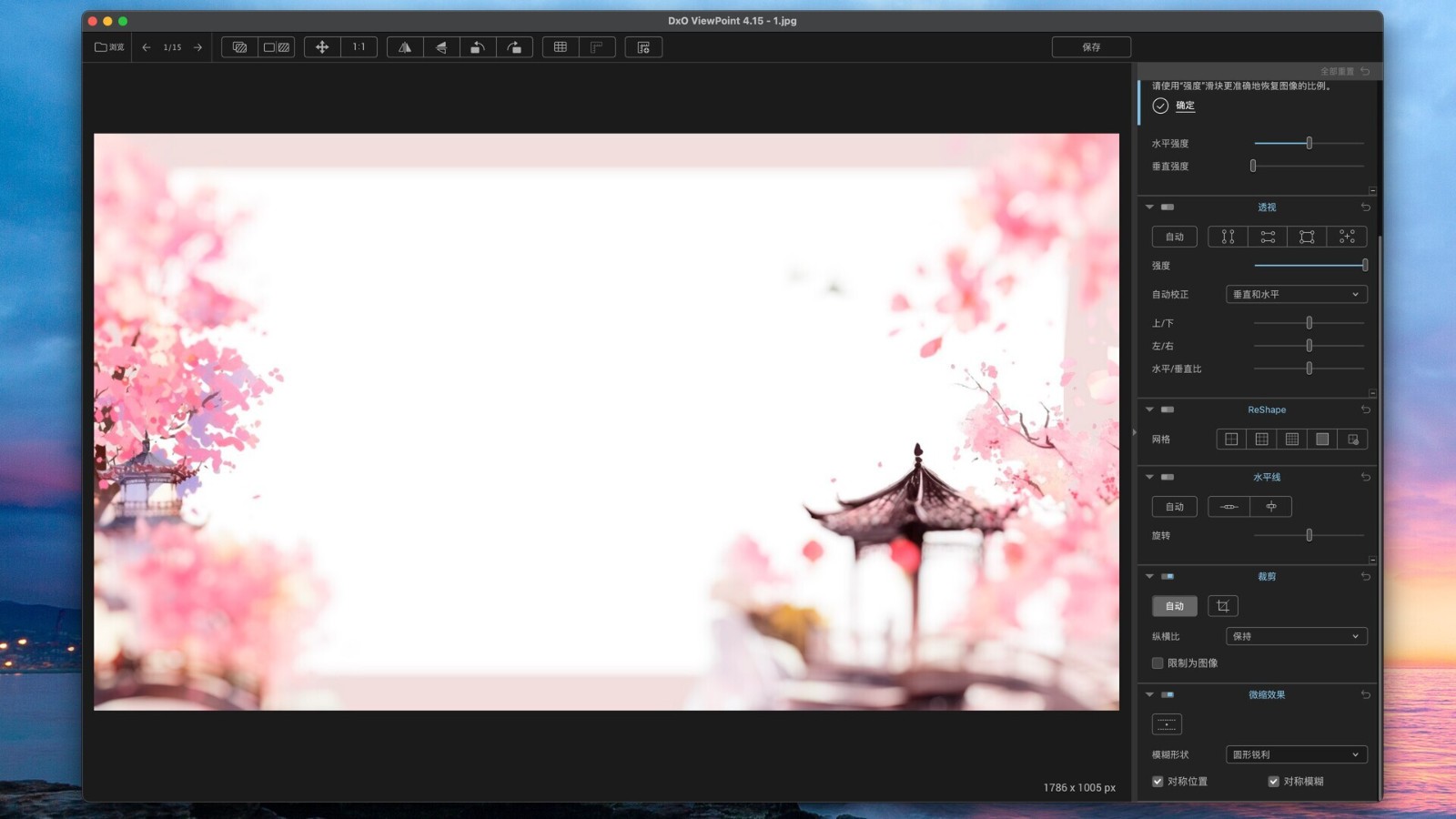Screen dimensions: 1456x819
Task: Click the 确定 confirm link
Action: coord(1185,106)
